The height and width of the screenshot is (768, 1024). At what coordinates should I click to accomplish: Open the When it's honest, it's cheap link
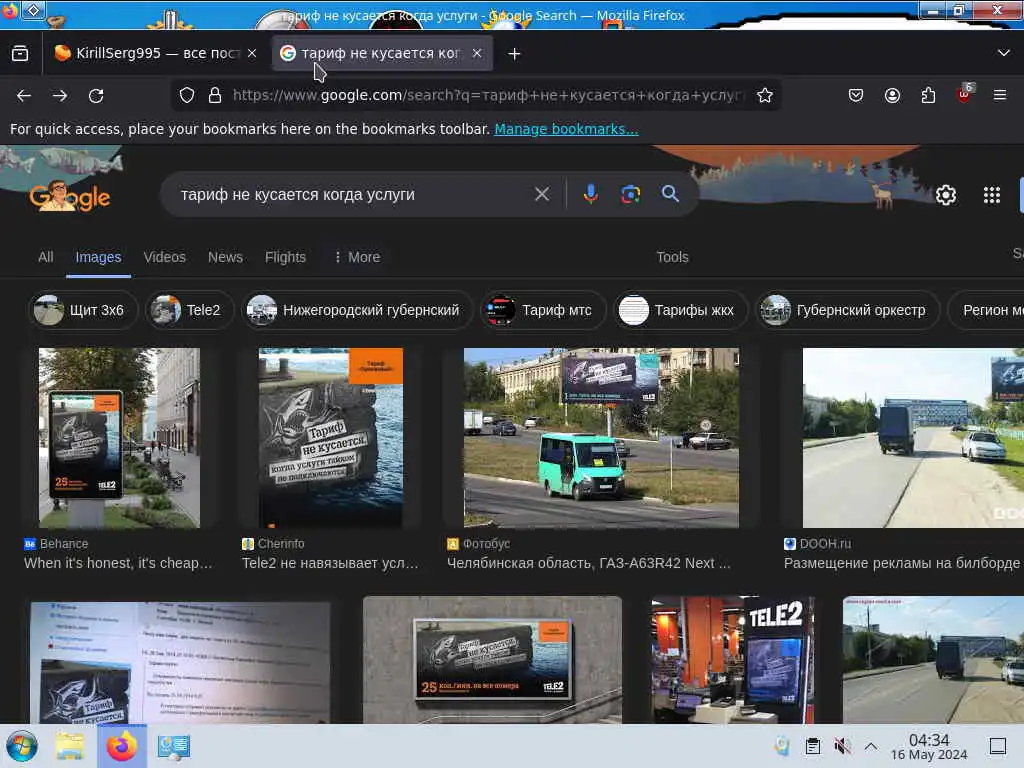pyautogui.click(x=118, y=563)
